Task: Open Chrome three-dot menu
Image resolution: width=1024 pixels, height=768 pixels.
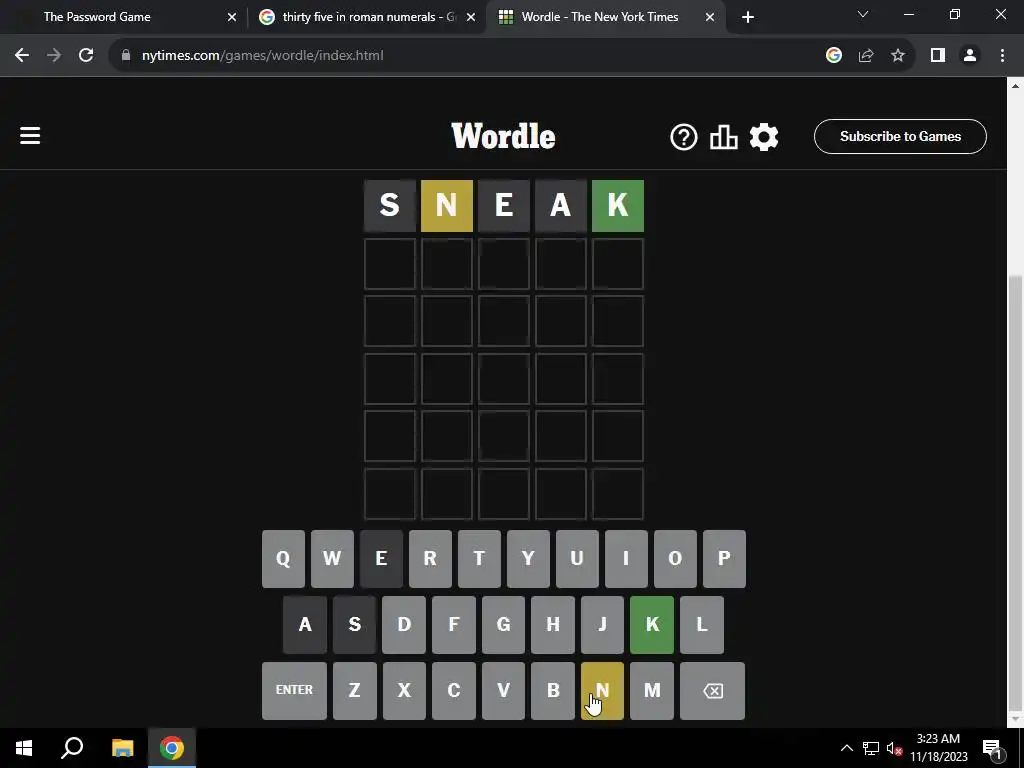Action: [1002, 56]
